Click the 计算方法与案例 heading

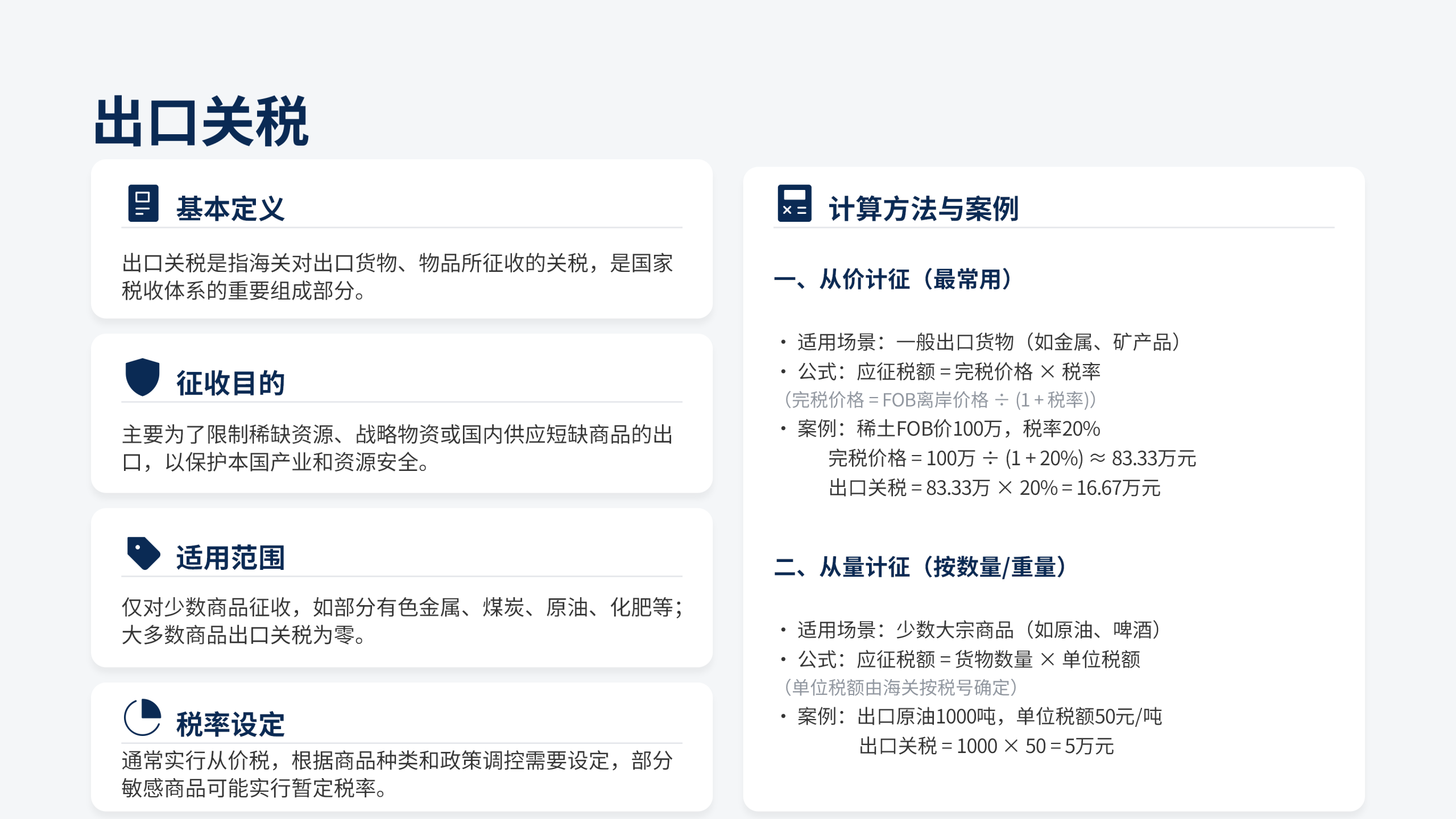click(x=923, y=209)
